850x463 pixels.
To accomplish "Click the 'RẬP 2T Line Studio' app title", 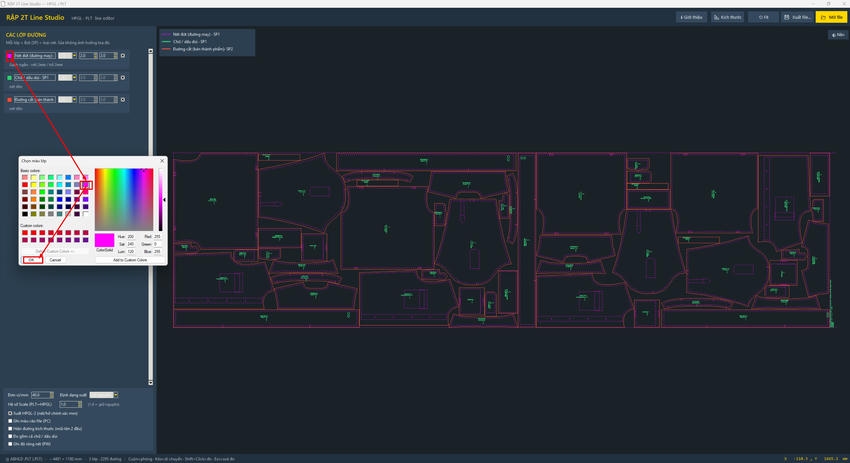I will (x=35, y=17).
